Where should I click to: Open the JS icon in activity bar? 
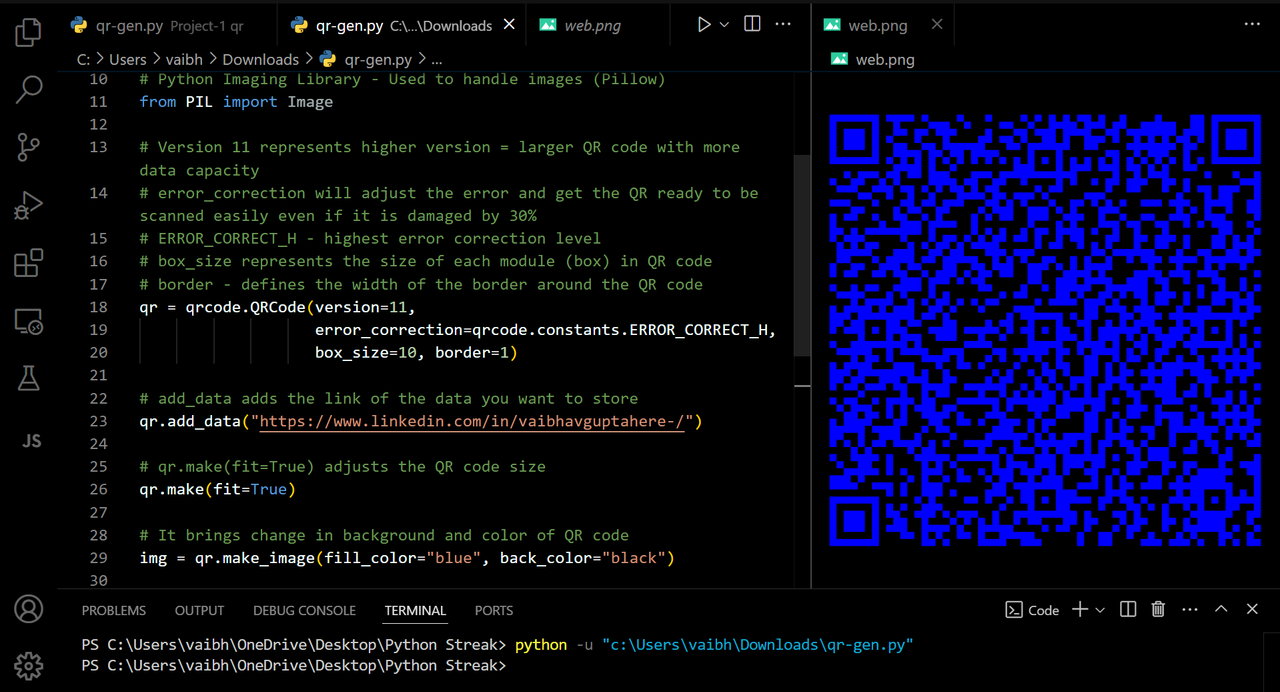[31, 440]
